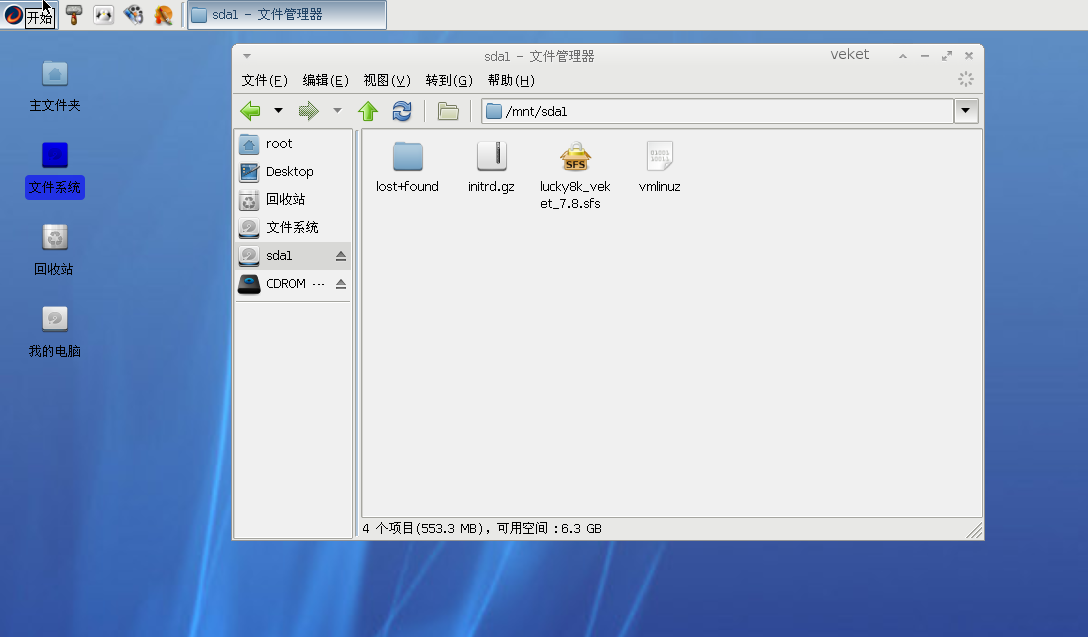Select CDROM in the side pane
The height and width of the screenshot is (637, 1088).
294,284
